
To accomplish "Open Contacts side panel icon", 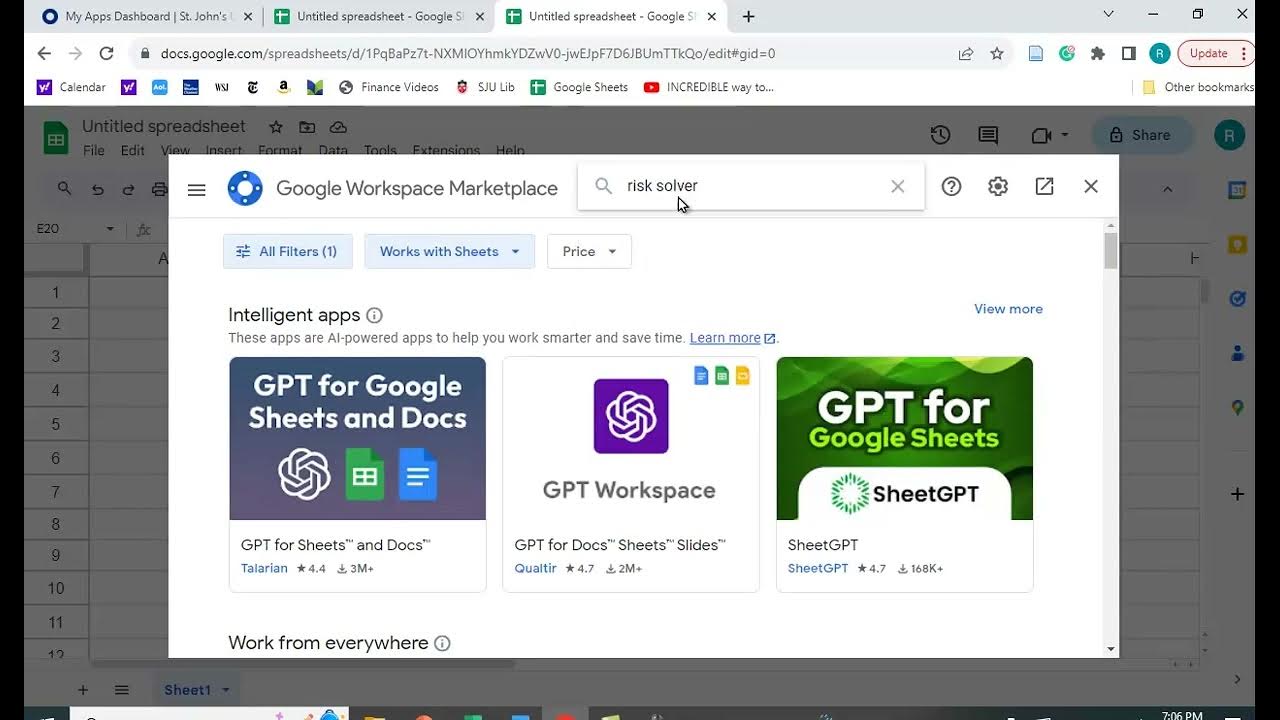I will click(1237, 353).
